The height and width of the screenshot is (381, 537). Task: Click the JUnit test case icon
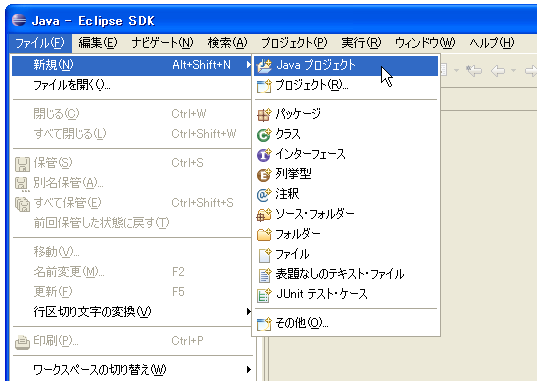[x=264, y=295]
